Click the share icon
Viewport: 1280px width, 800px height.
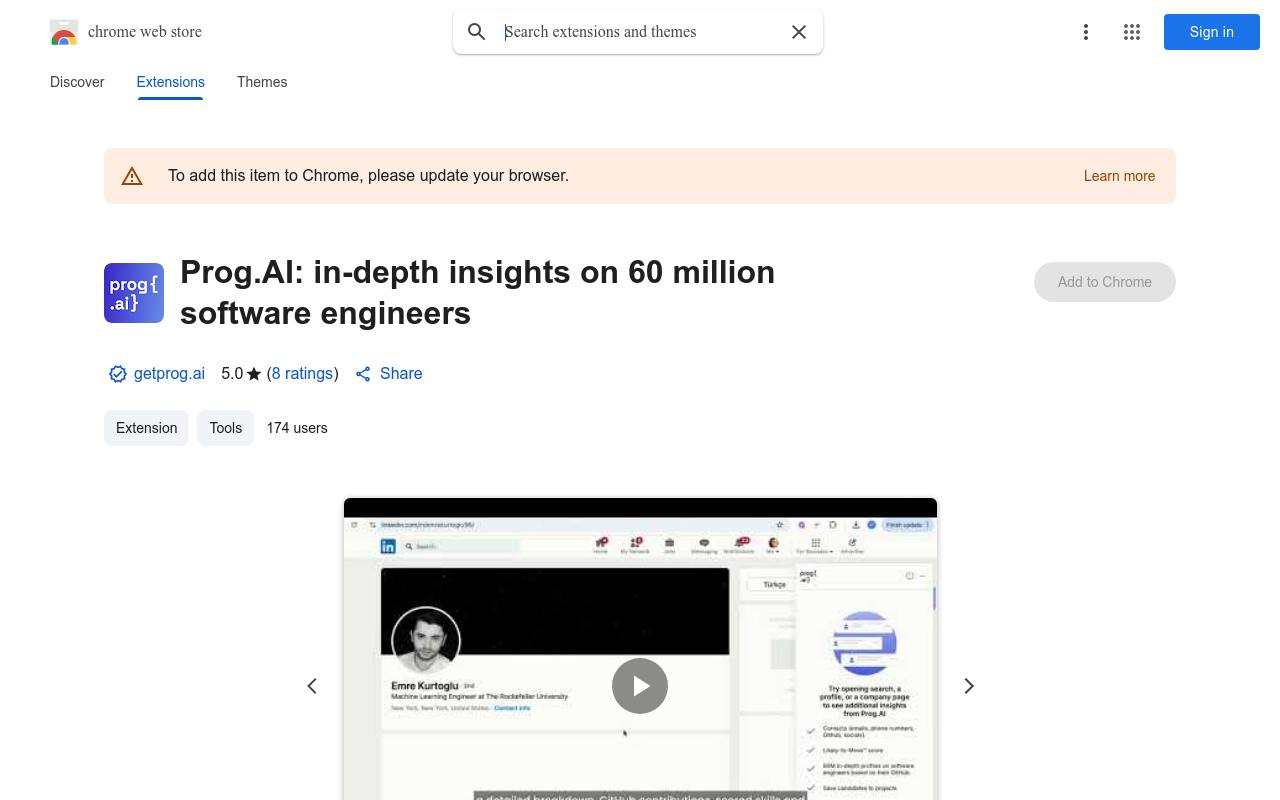pyautogui.click(x=363, y=374)
